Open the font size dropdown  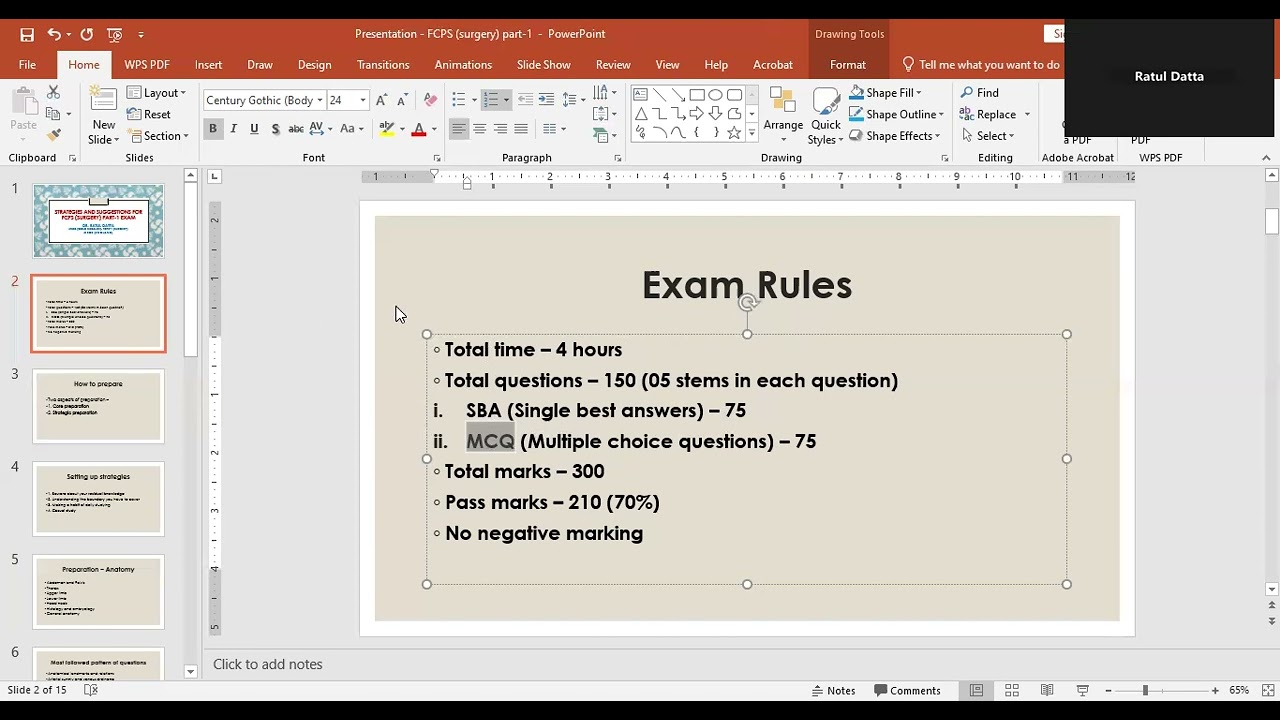coord(363,100)
